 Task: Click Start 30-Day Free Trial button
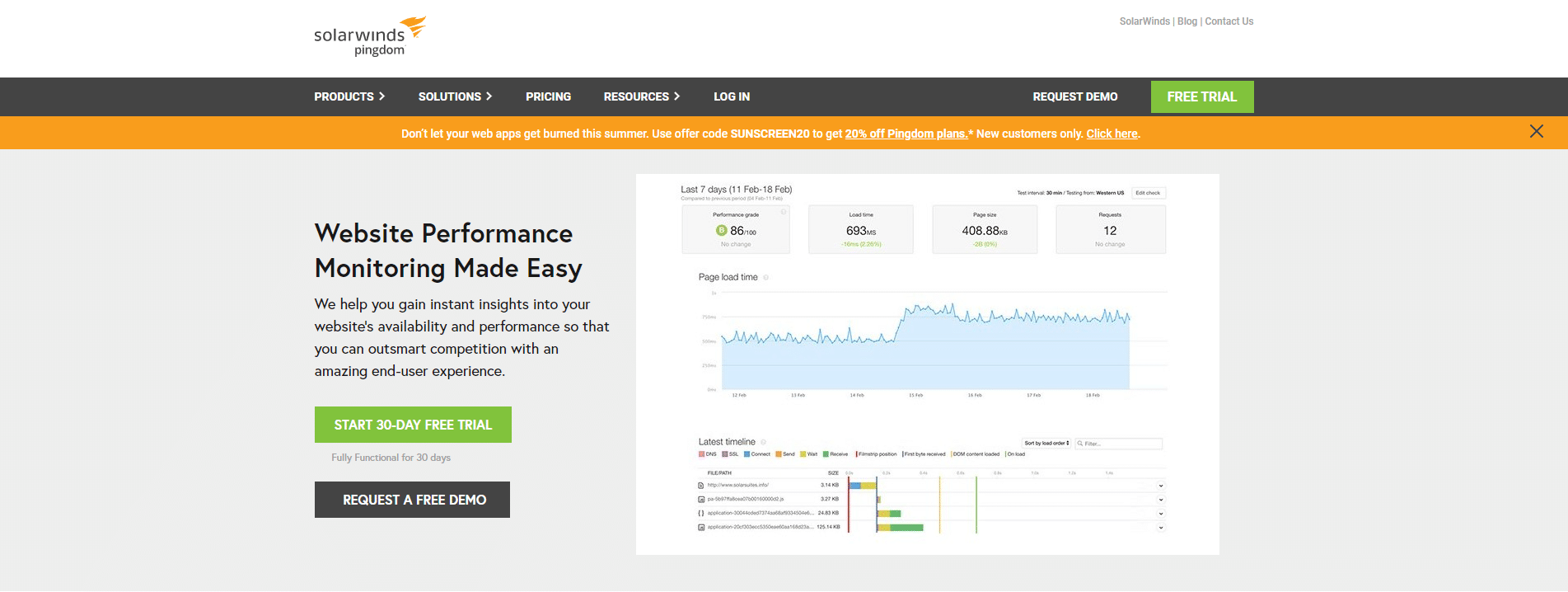click(x=413, y=425)
